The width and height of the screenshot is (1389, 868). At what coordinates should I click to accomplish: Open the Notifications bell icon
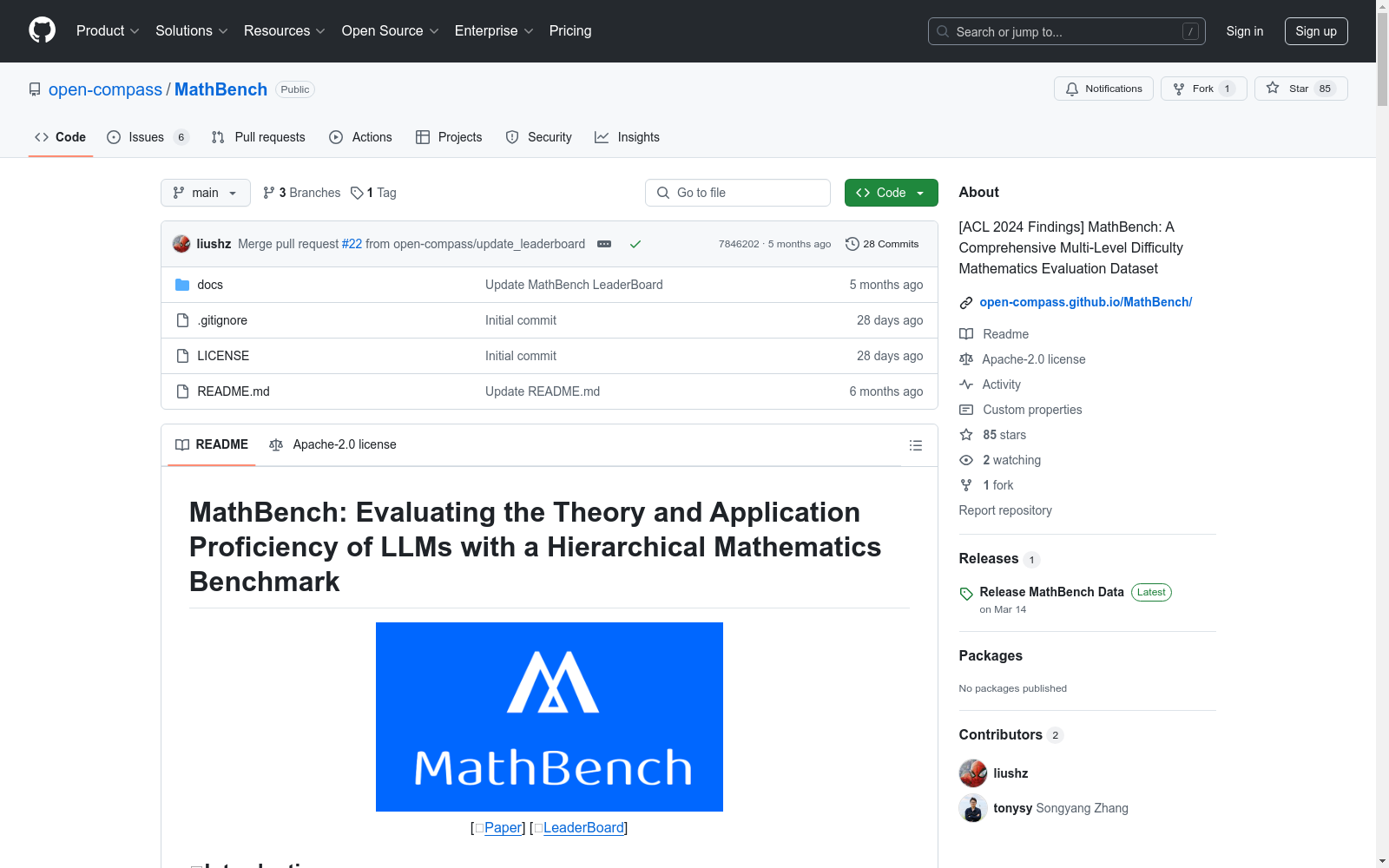coord(1072,89)
